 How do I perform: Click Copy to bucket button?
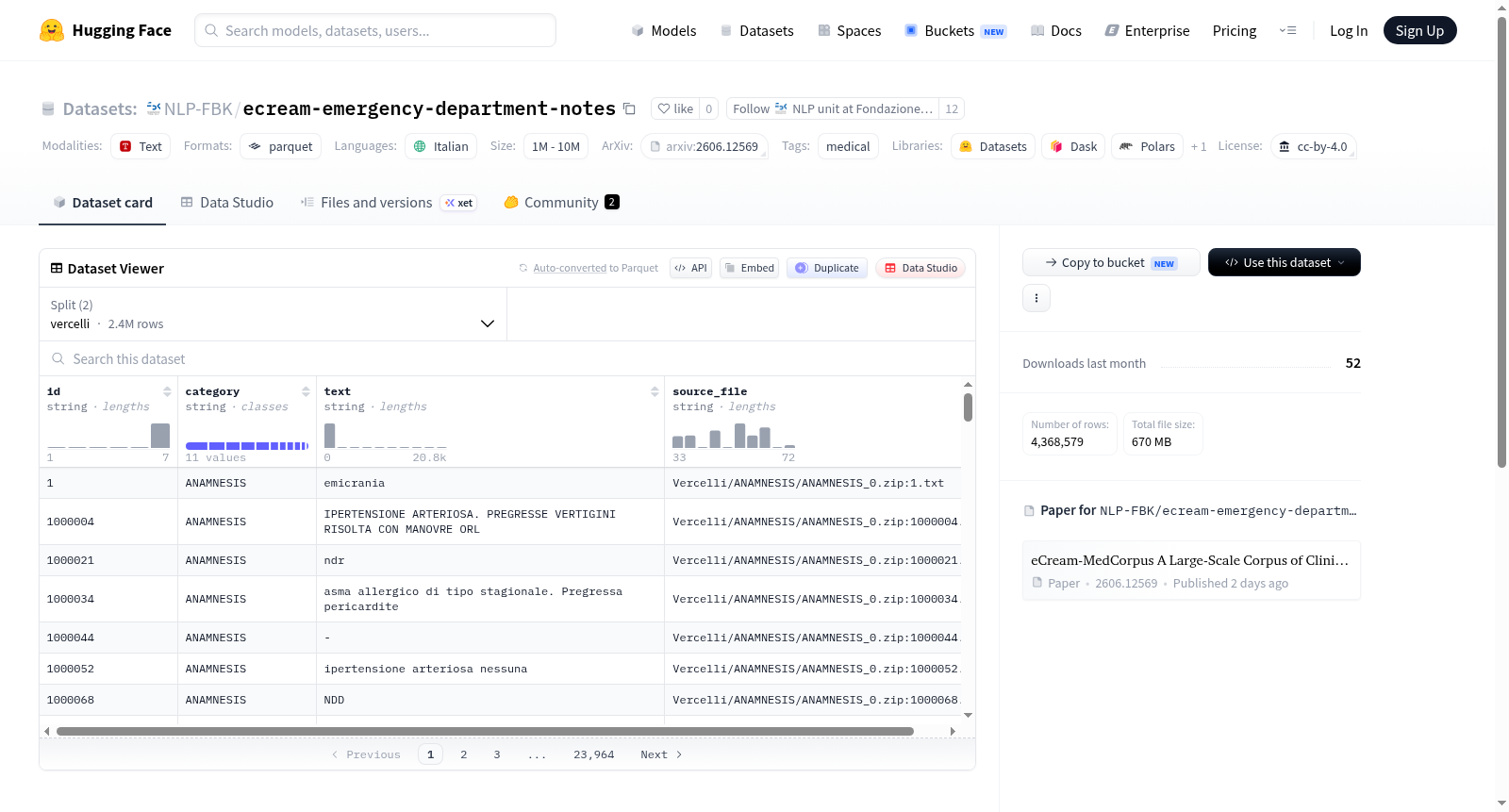1111,262
